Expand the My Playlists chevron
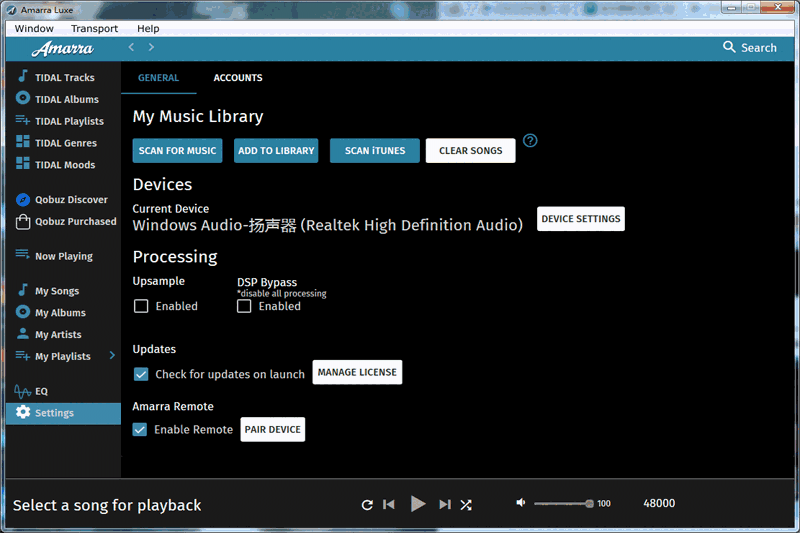The image size is (800, 533). [112, 356]
